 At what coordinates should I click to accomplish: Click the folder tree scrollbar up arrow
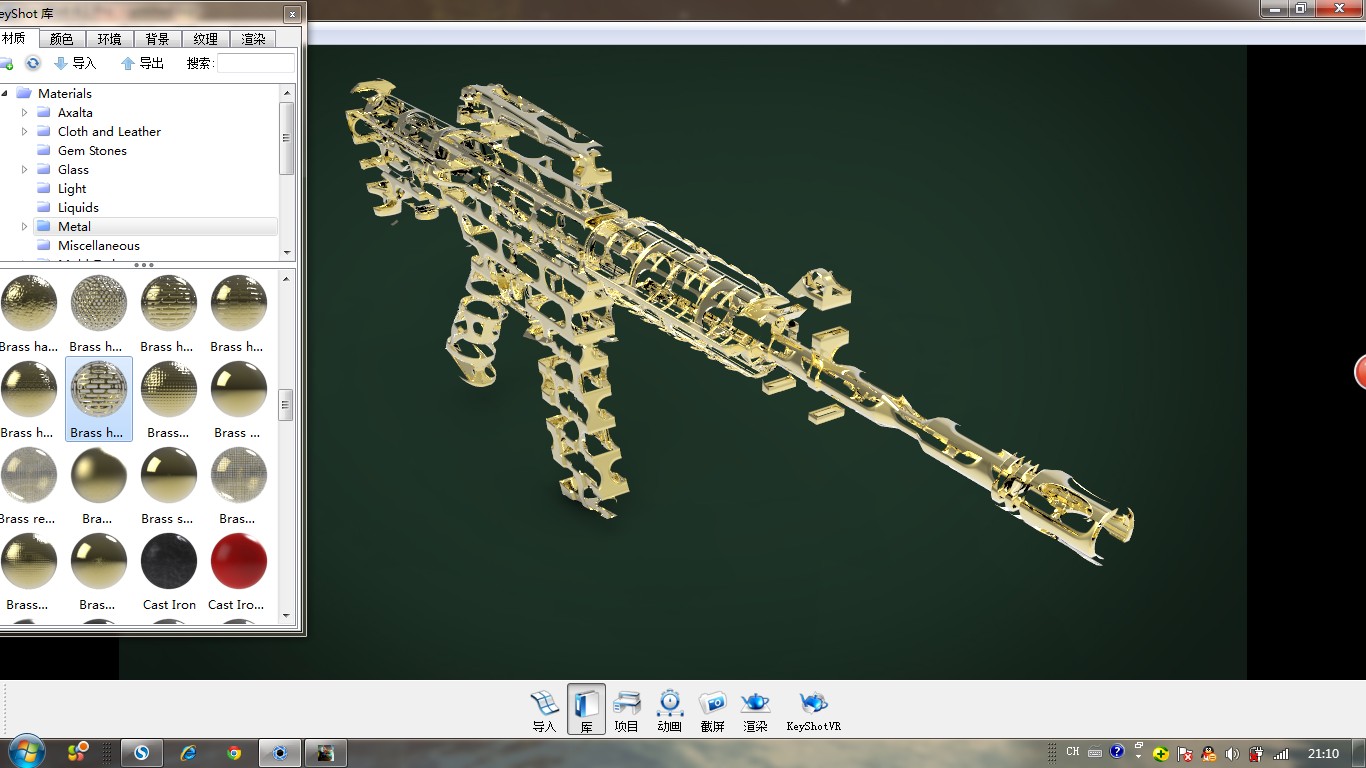point(287,92)
